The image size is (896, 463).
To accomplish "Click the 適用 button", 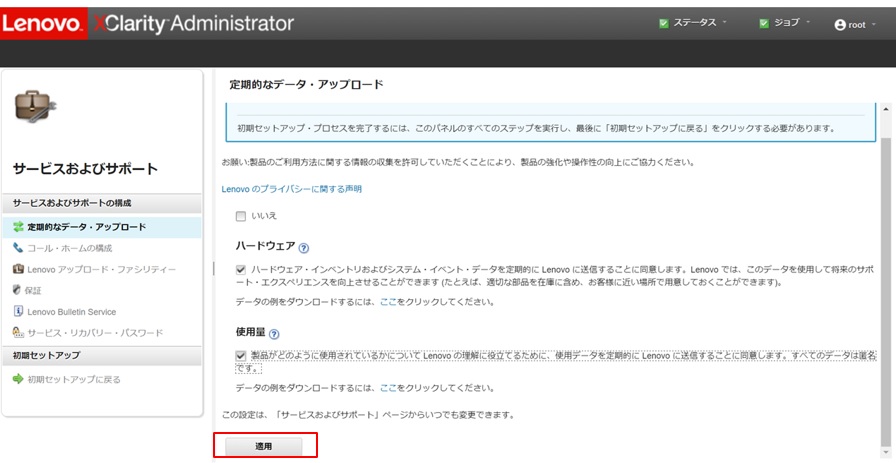I will [x=263, y=446].
